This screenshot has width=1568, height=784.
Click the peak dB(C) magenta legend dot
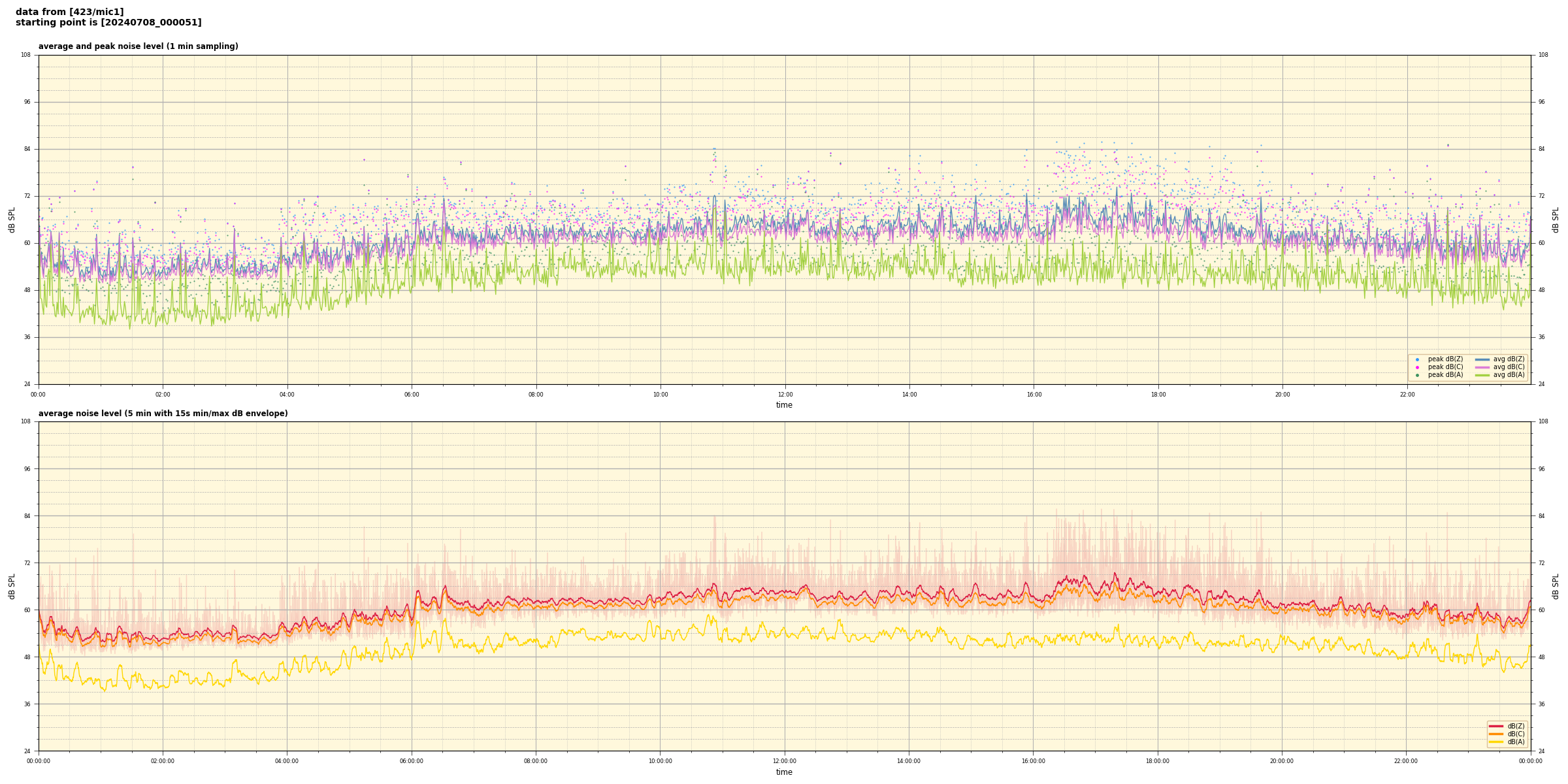click(x=1417, y=367)
